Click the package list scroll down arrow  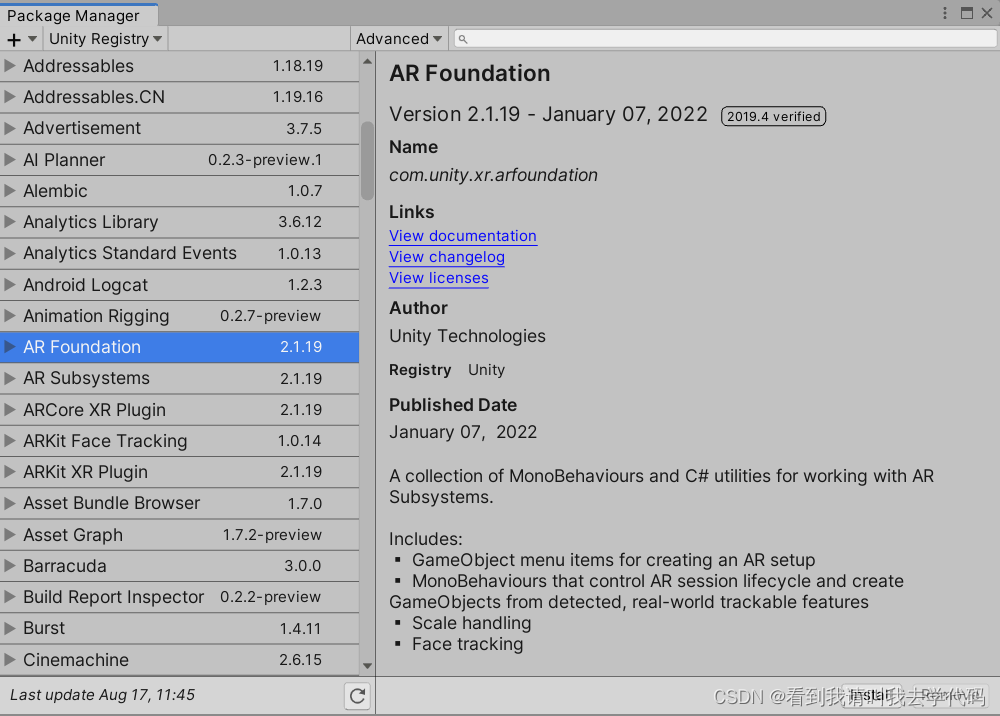pyautogui.click(x=367, y=666)
